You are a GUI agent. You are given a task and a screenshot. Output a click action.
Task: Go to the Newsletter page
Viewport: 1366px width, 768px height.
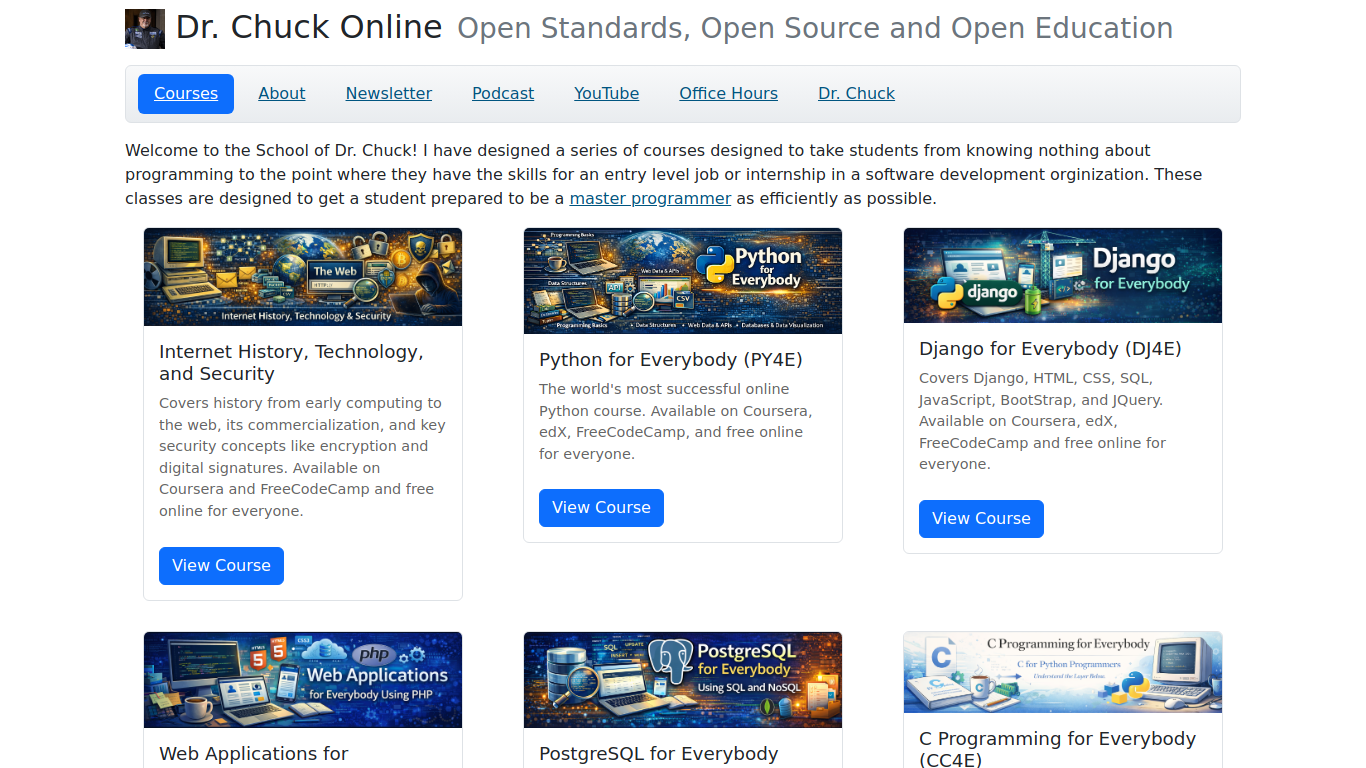pyautogui.click(x=389, y=94)
